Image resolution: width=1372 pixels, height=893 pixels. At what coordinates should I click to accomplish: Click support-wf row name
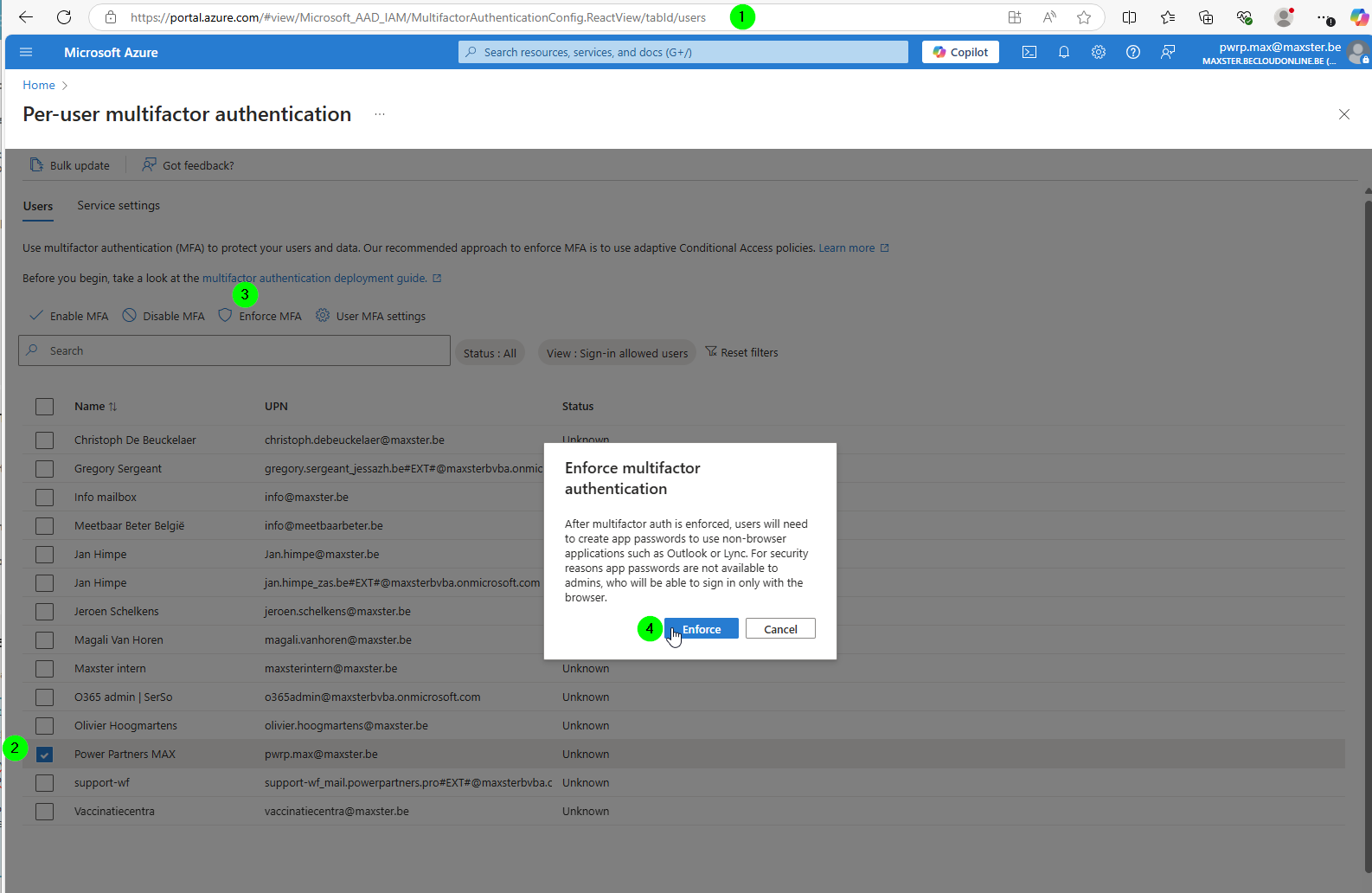click(102, 782)
